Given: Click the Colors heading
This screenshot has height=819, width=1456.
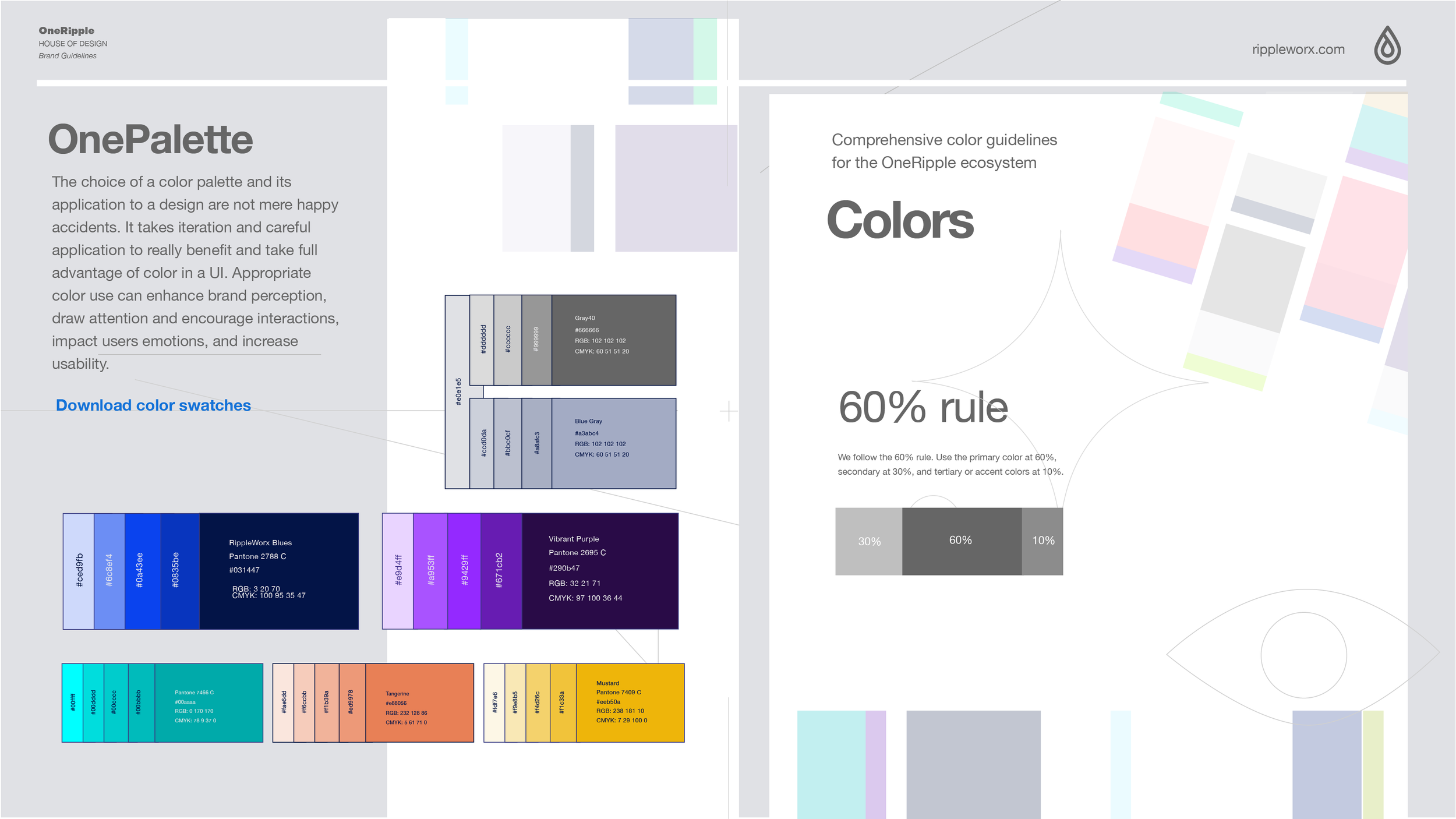Looking at the screenshot, I should (900, 220).
